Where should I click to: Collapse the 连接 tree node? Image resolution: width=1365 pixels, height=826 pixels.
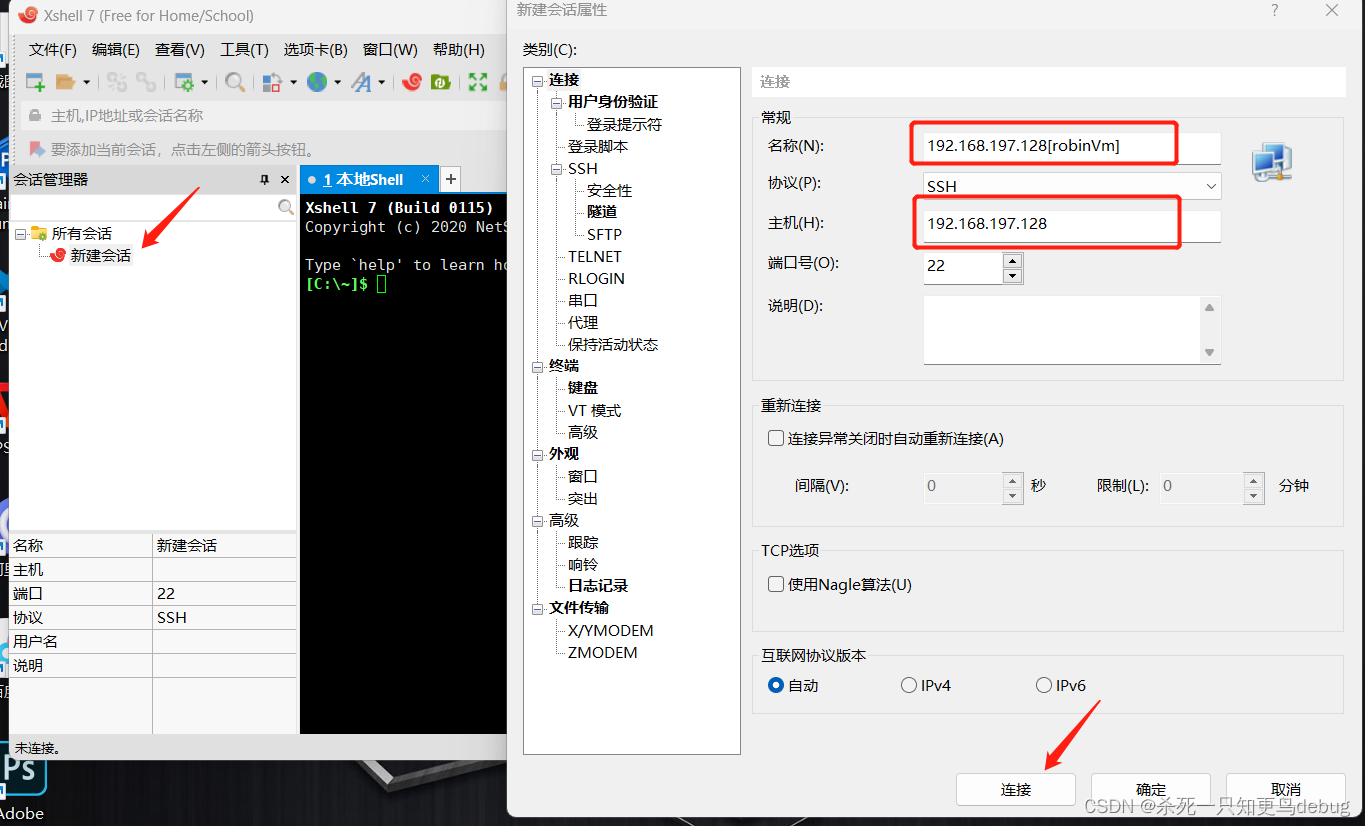538,80
